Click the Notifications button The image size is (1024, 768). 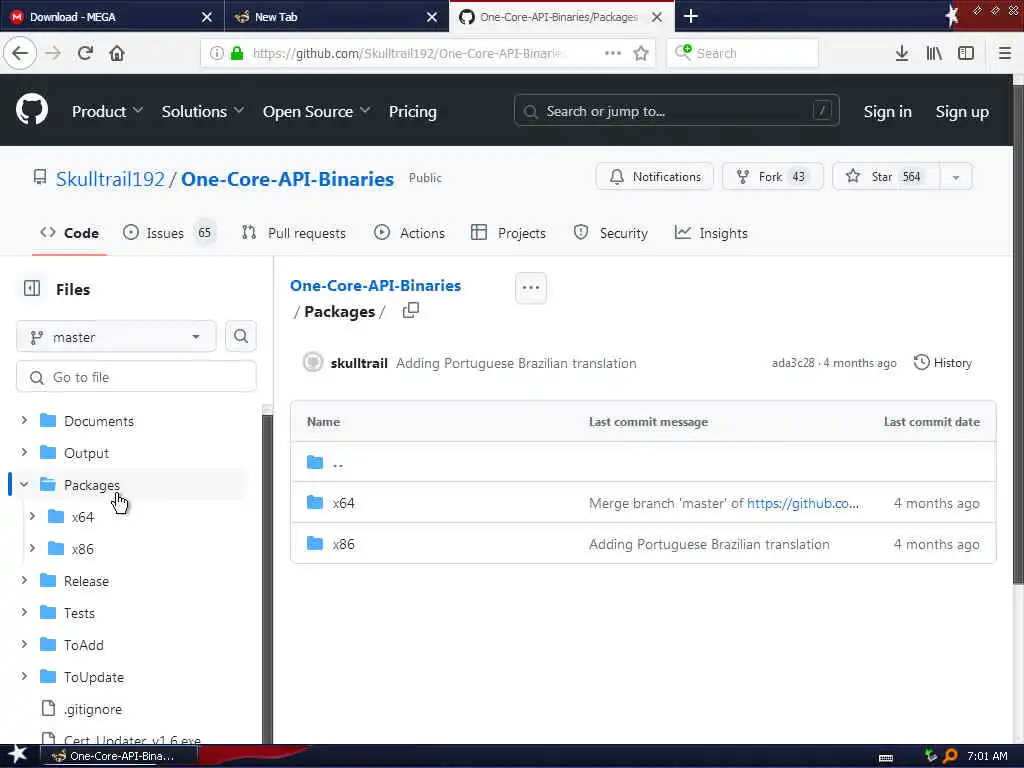[655, 177]
